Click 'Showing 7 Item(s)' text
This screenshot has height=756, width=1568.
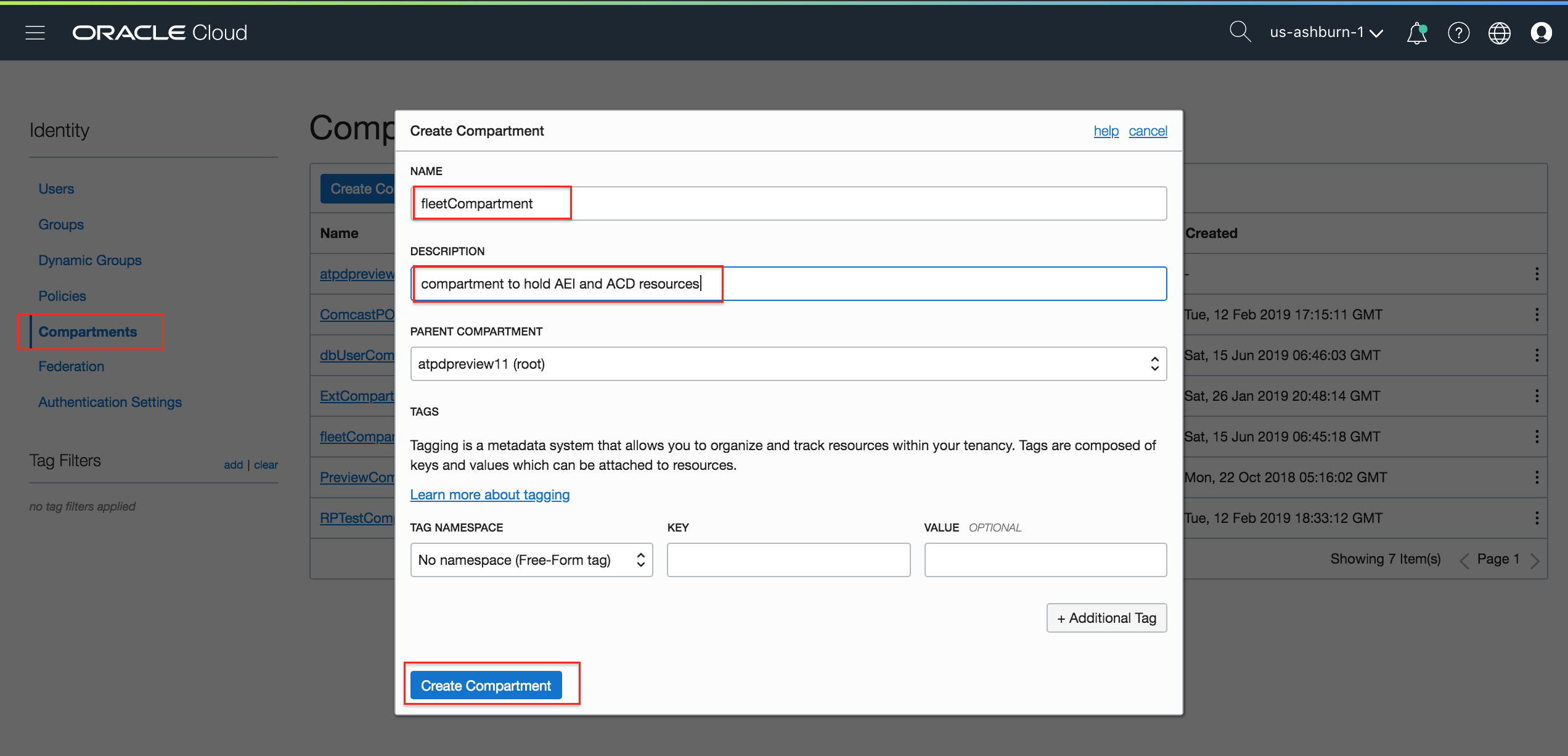(1385, 559)
